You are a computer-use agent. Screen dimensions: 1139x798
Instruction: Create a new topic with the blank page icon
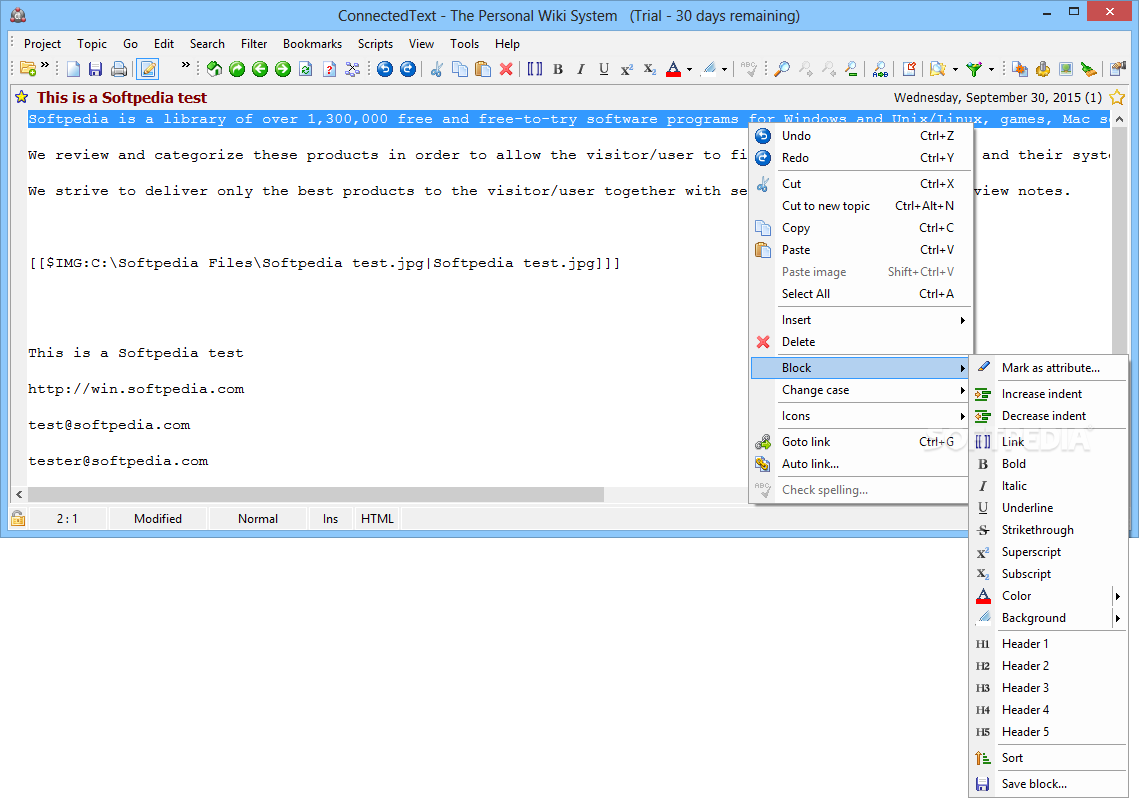(73, 69)
